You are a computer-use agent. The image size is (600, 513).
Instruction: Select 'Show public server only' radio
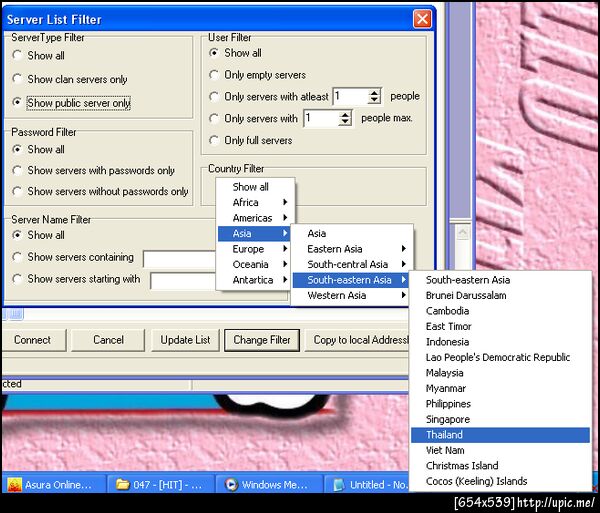[x=17, y=103]
